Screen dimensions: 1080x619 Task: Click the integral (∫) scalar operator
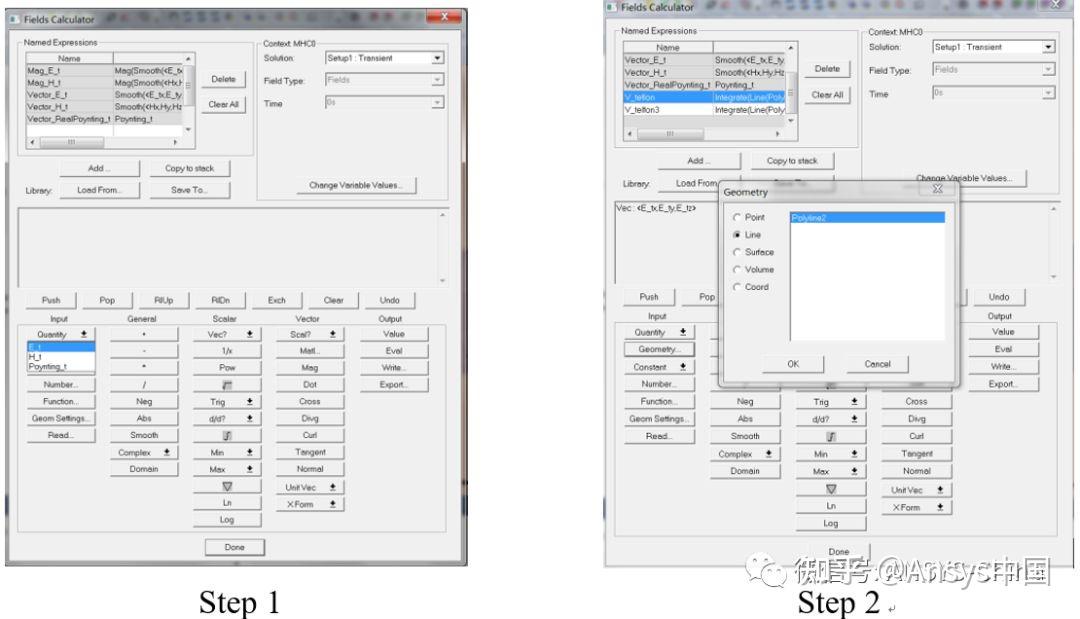click(x=227, y=435)
